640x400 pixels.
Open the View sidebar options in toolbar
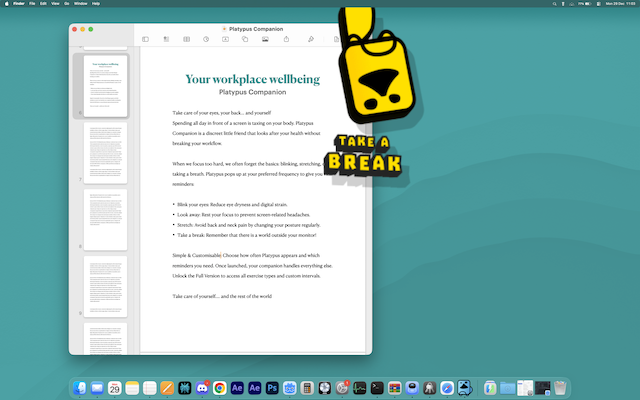coord(145,39)
